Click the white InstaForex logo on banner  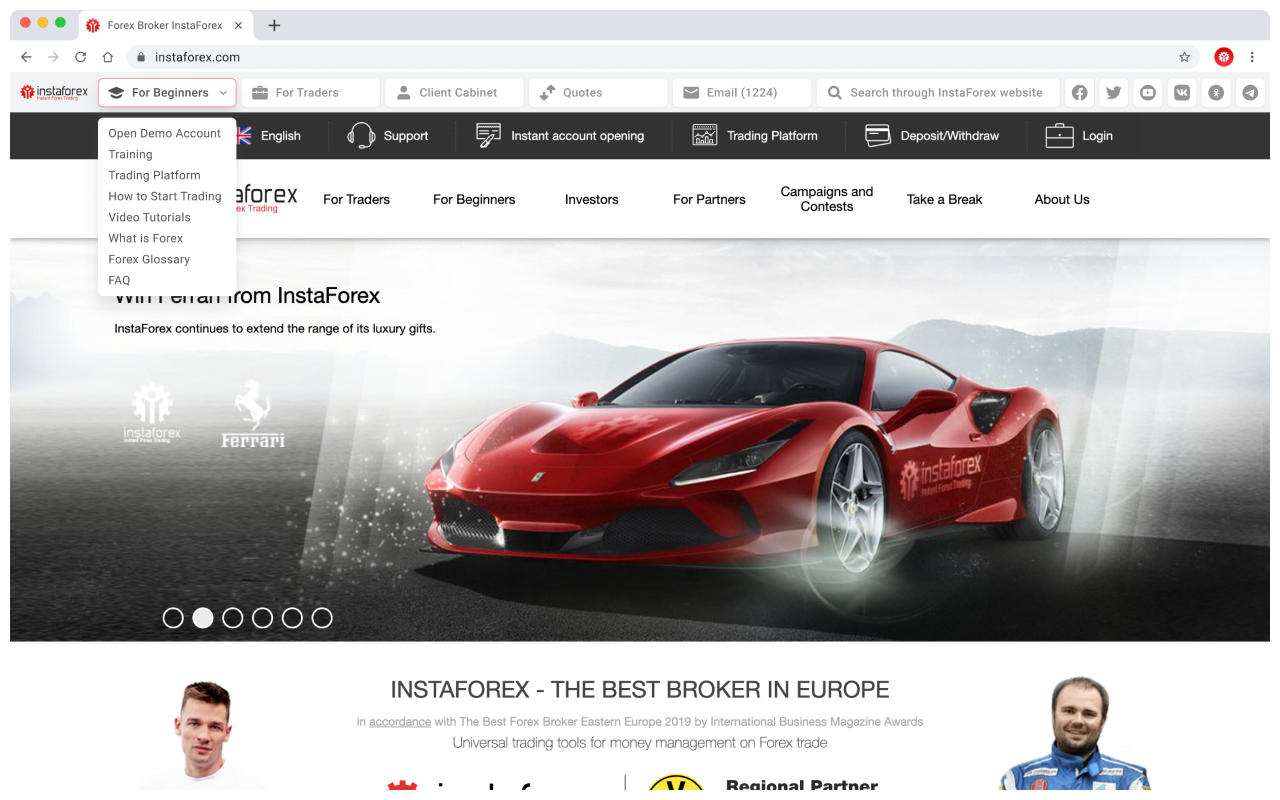click(x=152, y=412)
